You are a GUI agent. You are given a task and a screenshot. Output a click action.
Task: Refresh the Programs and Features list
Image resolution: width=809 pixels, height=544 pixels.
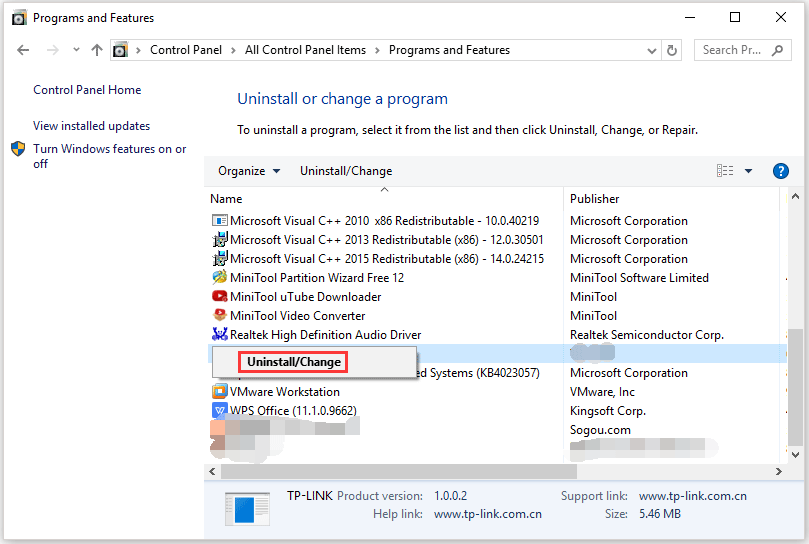(672, 50)
